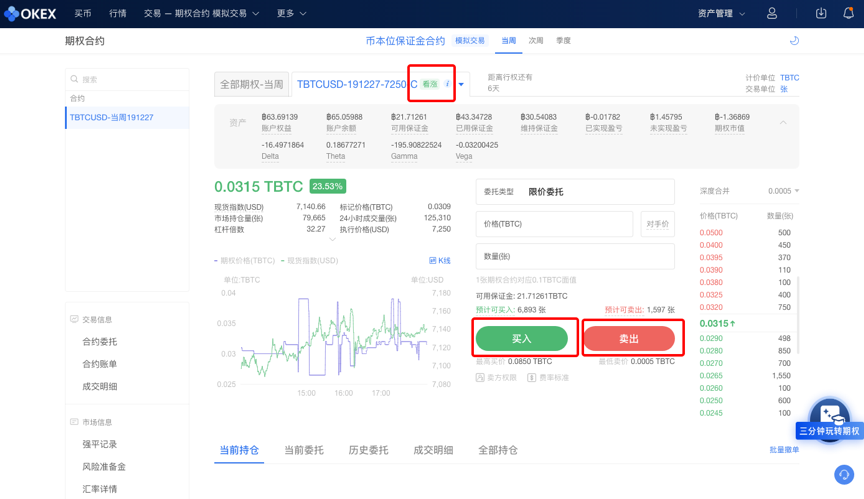The height and width of the screenshot is (499, 864).
Task: Open the K线 chart icon link
Action: 440,261
